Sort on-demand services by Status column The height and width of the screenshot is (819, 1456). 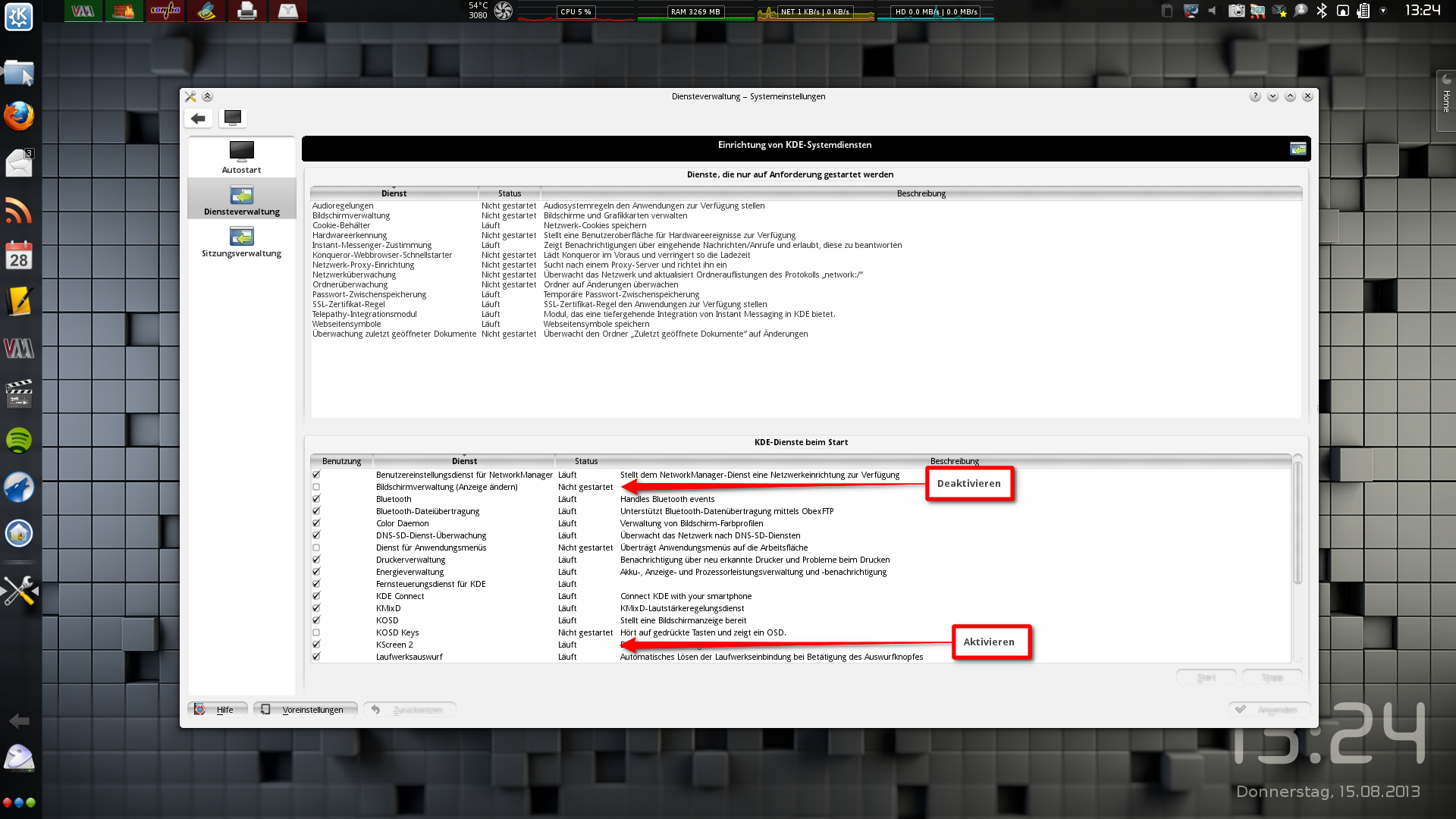pos(510,193)
